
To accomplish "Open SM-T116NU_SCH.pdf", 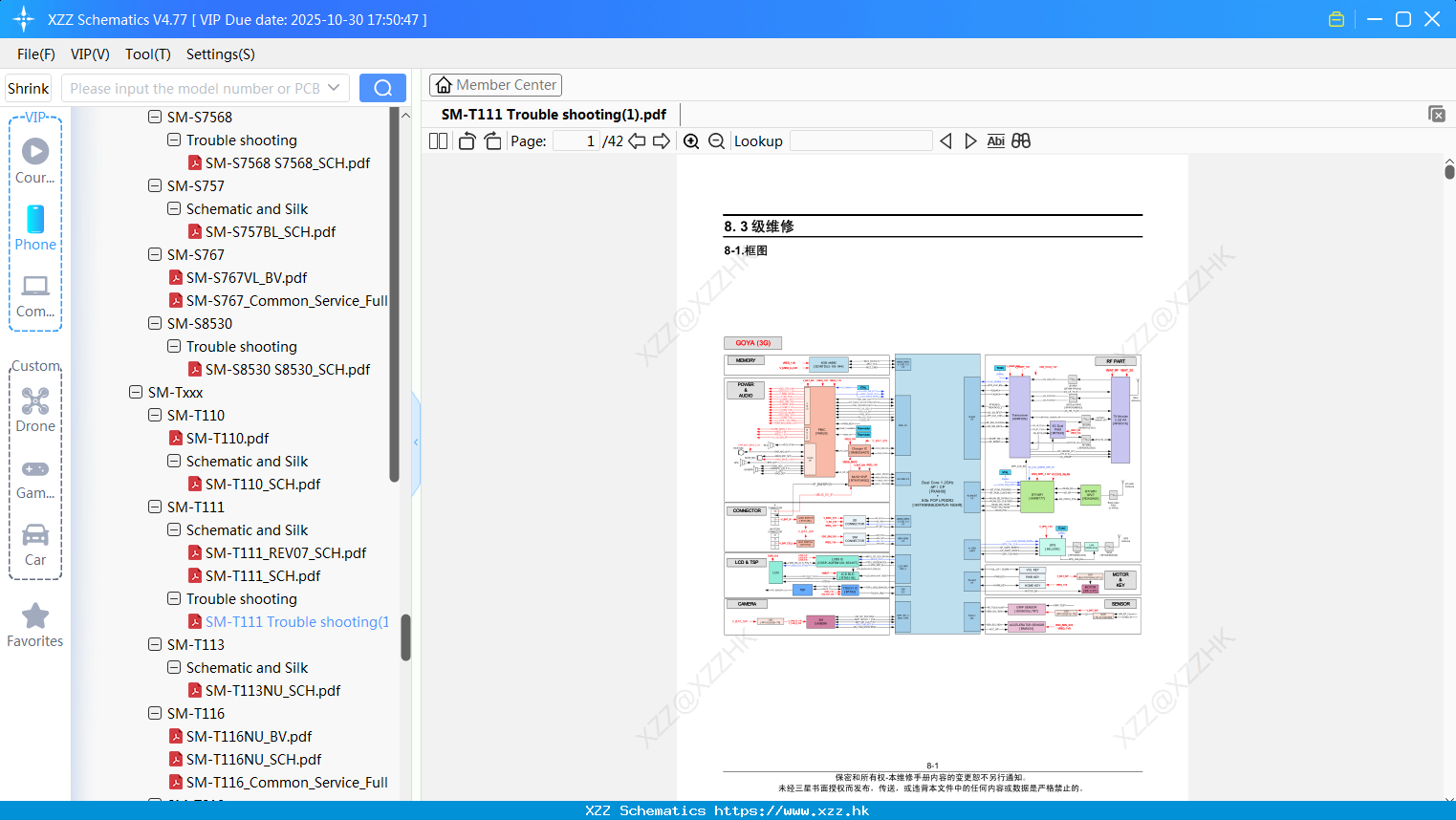I will point(253,759).
